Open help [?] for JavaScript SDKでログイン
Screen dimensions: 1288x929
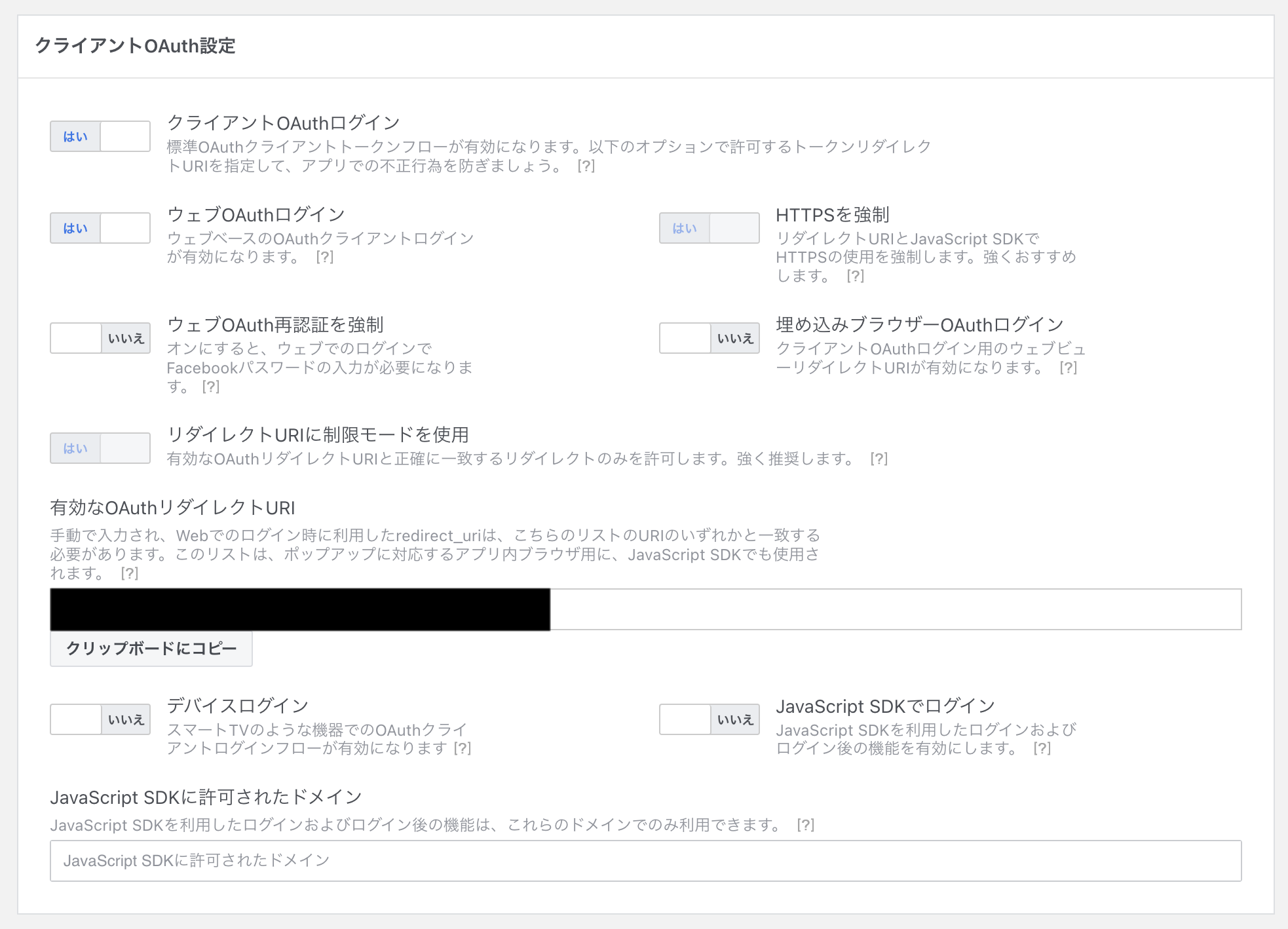1042,748
